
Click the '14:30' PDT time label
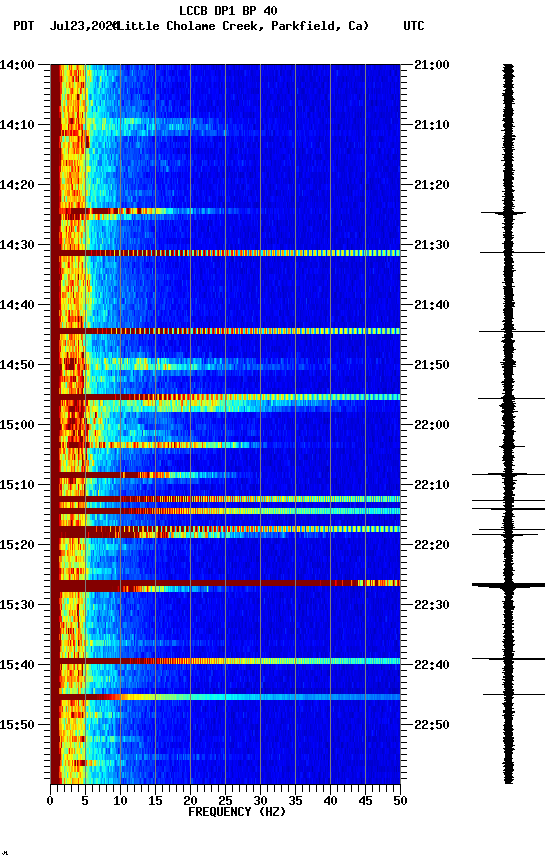click(17, 245)
